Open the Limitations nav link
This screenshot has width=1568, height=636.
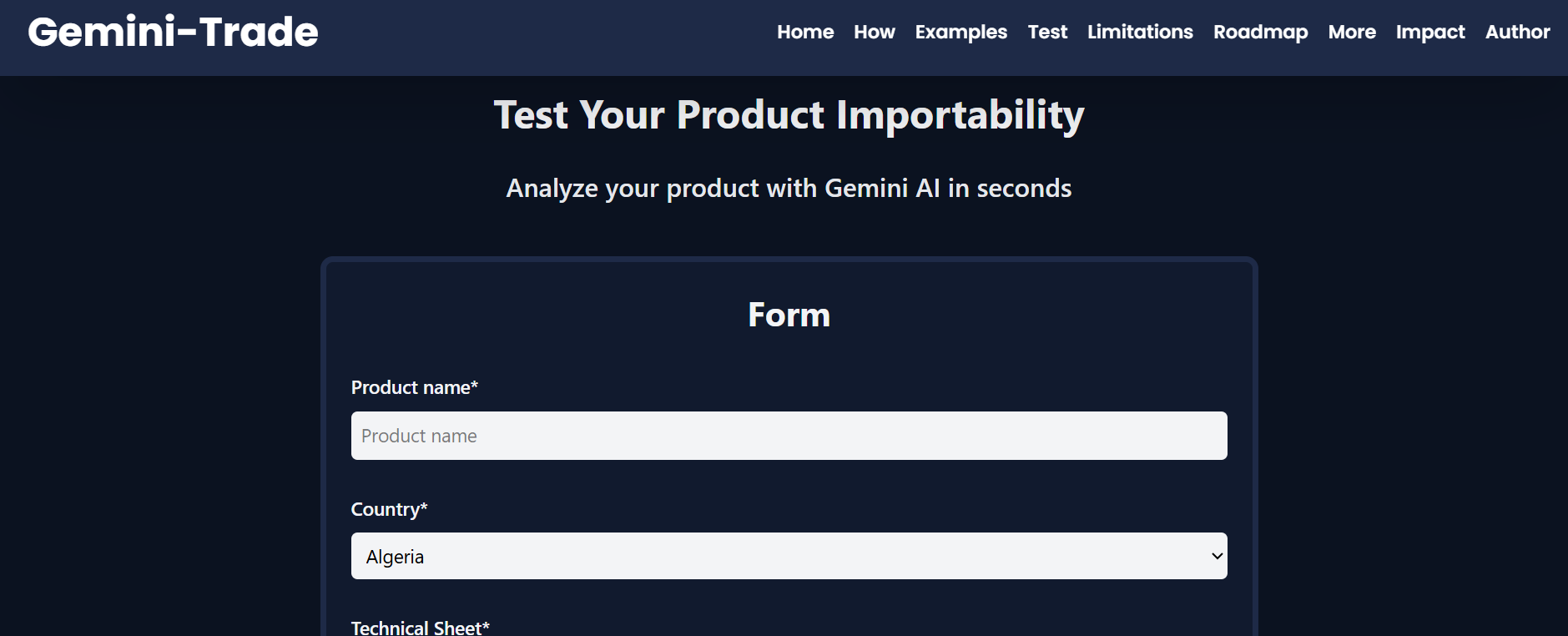coord(1140,32)
